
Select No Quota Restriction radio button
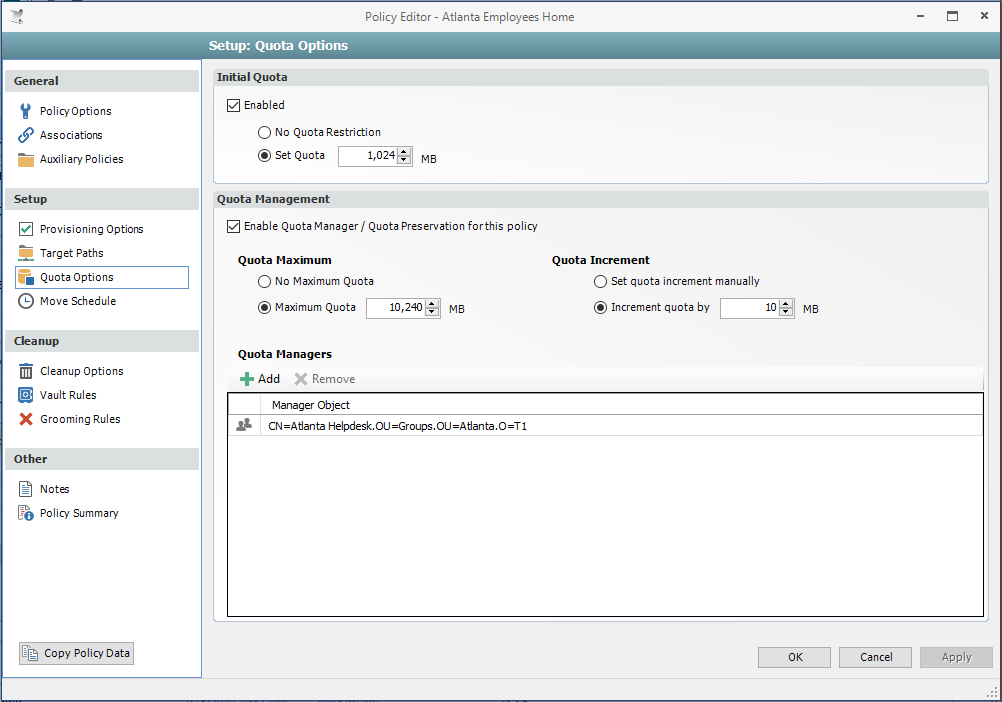pos(264,133)
